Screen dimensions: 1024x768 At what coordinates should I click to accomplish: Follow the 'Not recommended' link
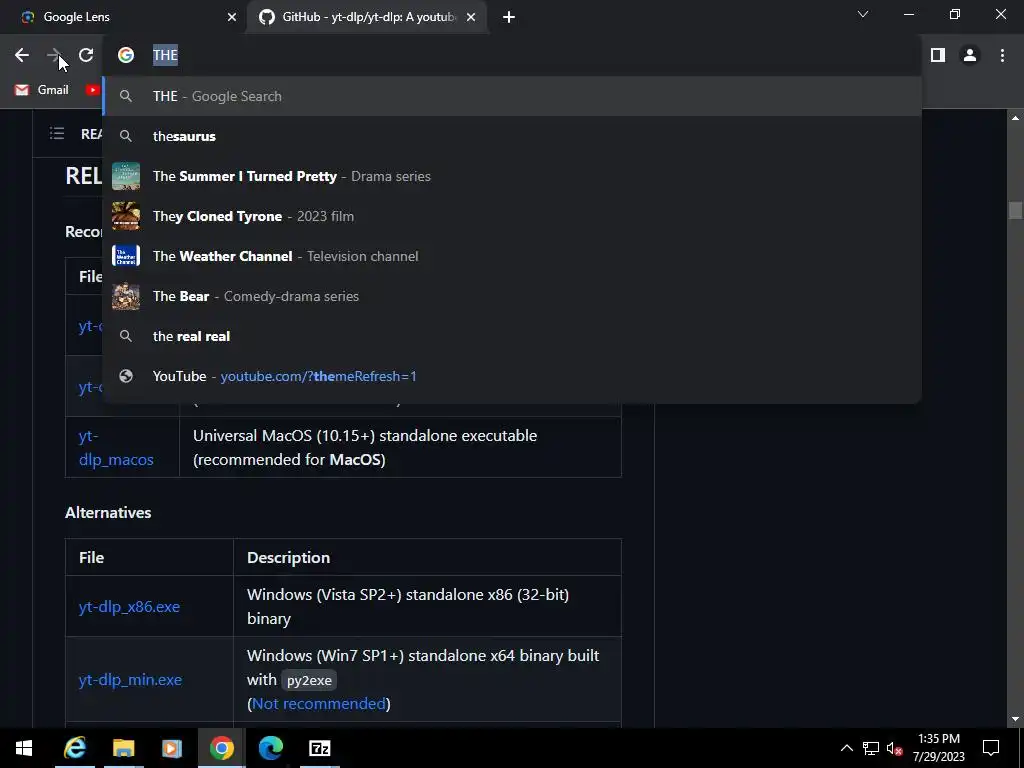(x=319, y=703)
